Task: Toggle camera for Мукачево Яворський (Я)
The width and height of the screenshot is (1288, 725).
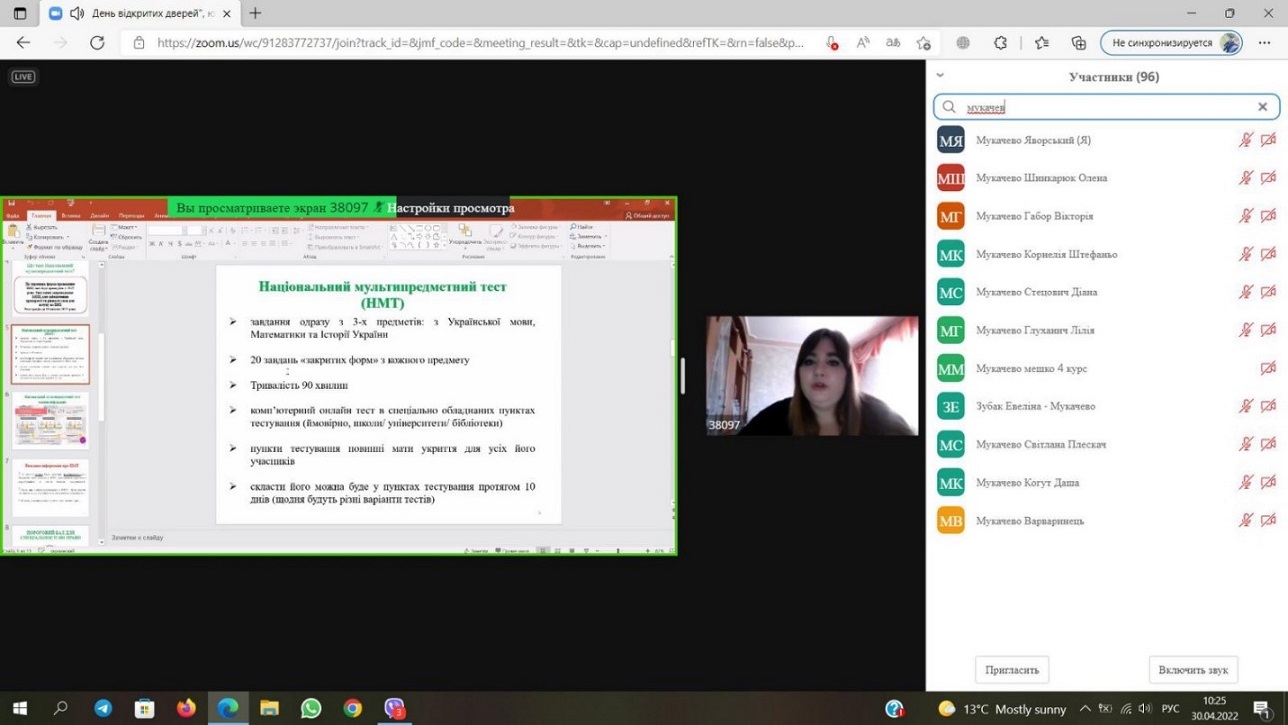Action: (x=1268, y=140)
